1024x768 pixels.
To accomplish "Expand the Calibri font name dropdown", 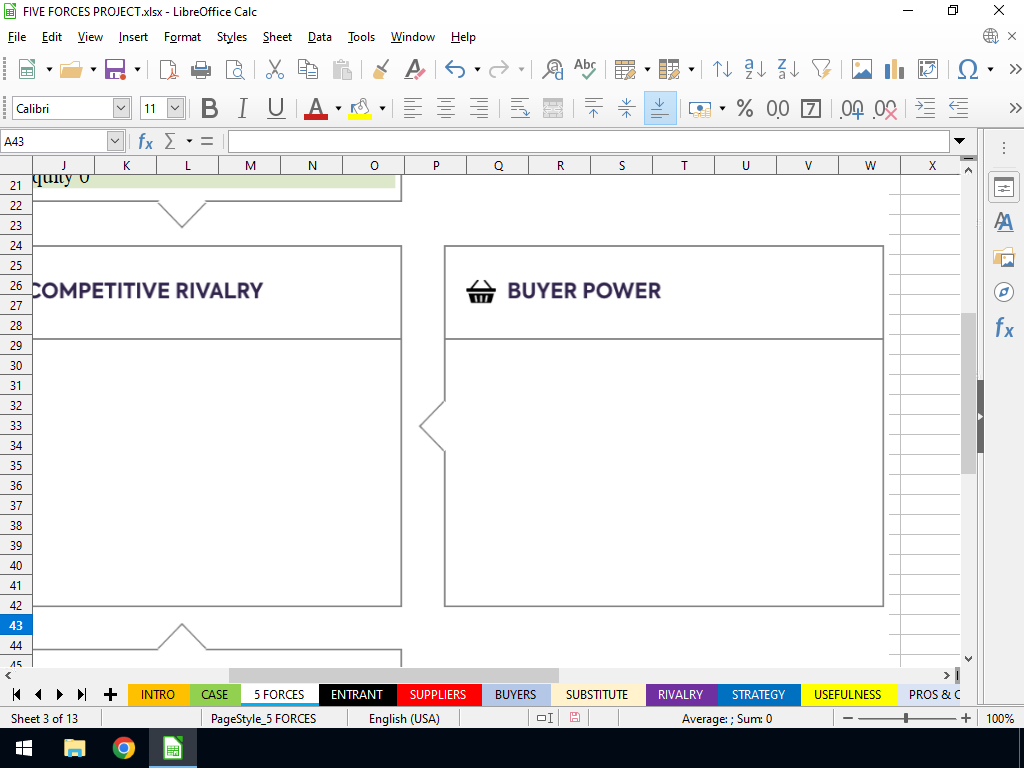I will [x=121, y=108].
